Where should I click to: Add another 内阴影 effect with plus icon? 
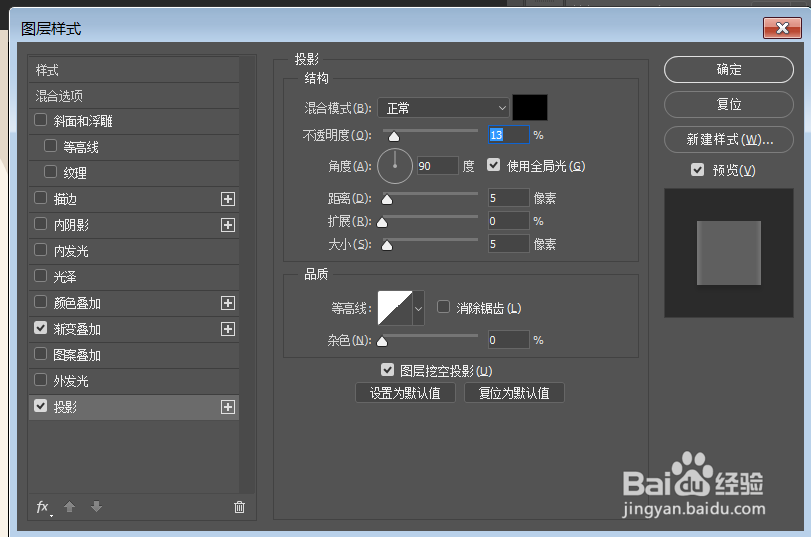228,225
